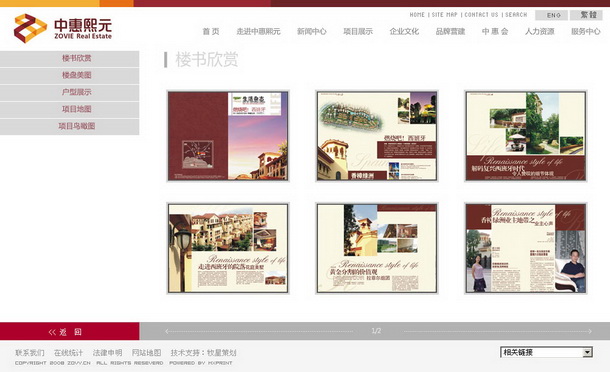Click the ZOVIE Real Estate logo
The width and height of the screenshot is (610, 372).
click(63, 28)
